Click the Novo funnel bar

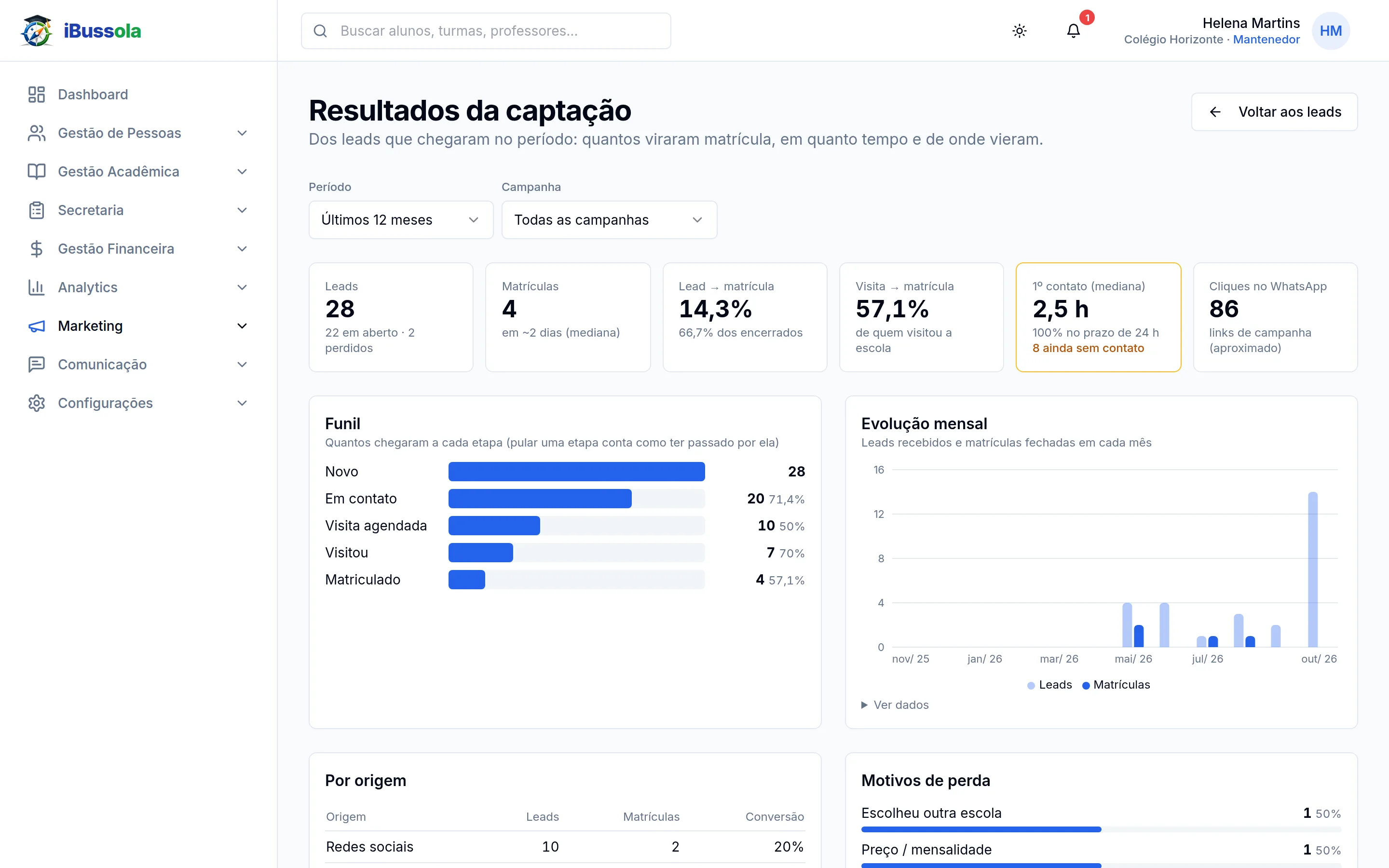(576, 471)
